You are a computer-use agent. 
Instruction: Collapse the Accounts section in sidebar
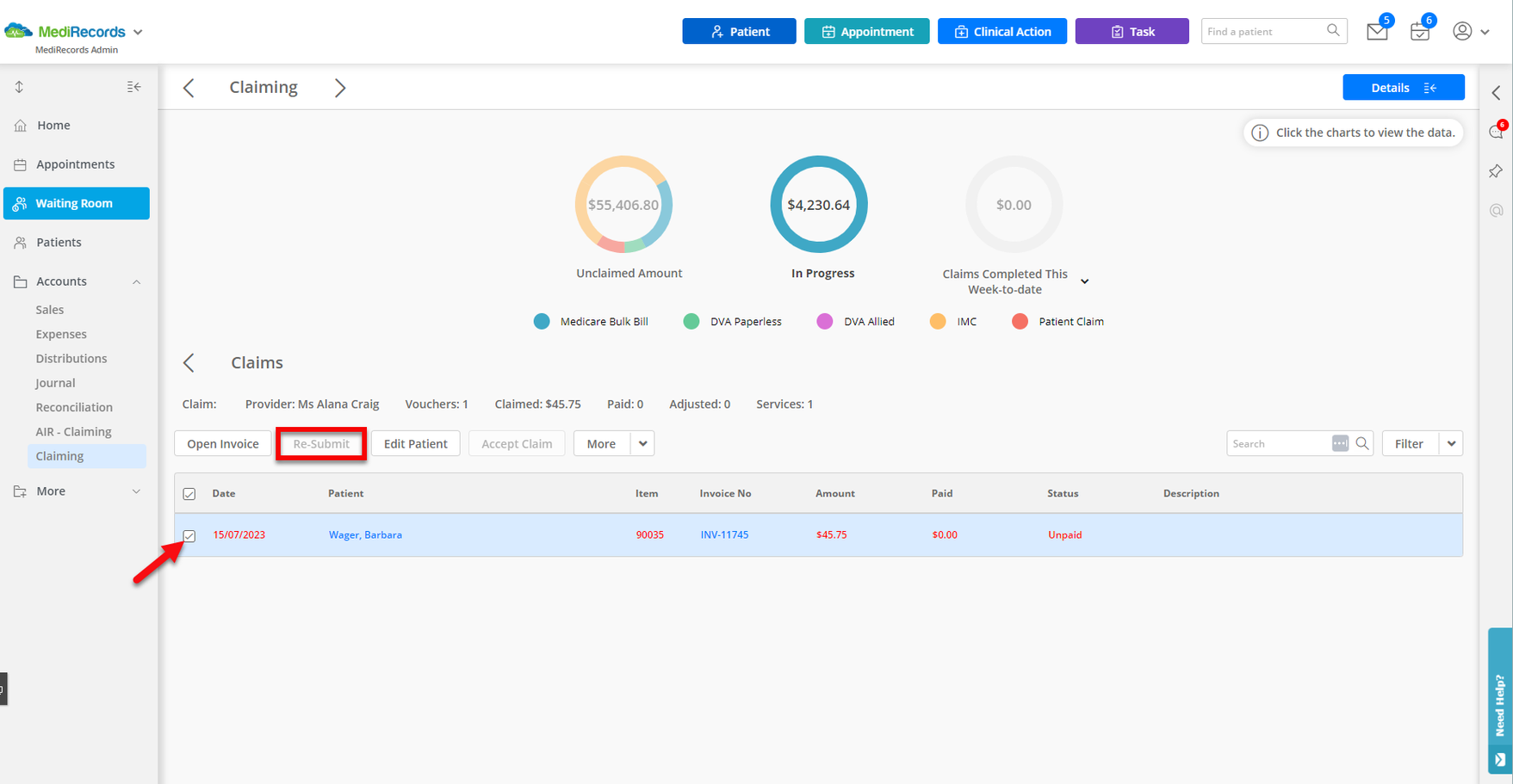[136, 282]
